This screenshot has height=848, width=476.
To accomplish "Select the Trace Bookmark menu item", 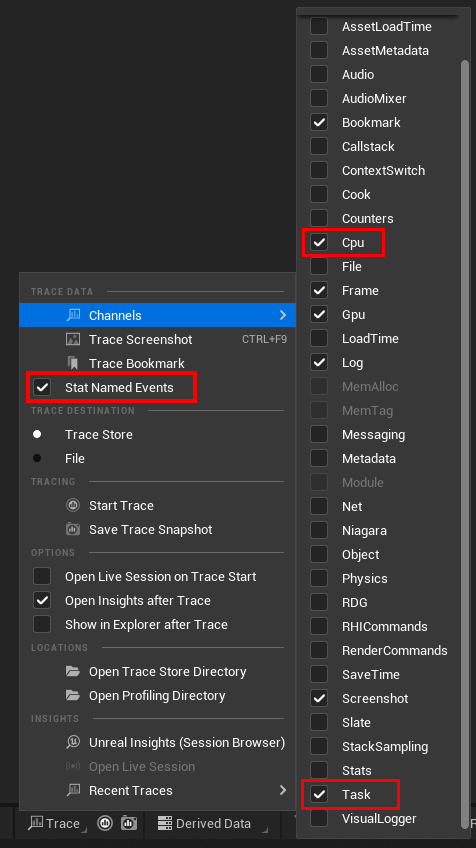I will pyautogui.click(x=157, y=363).
